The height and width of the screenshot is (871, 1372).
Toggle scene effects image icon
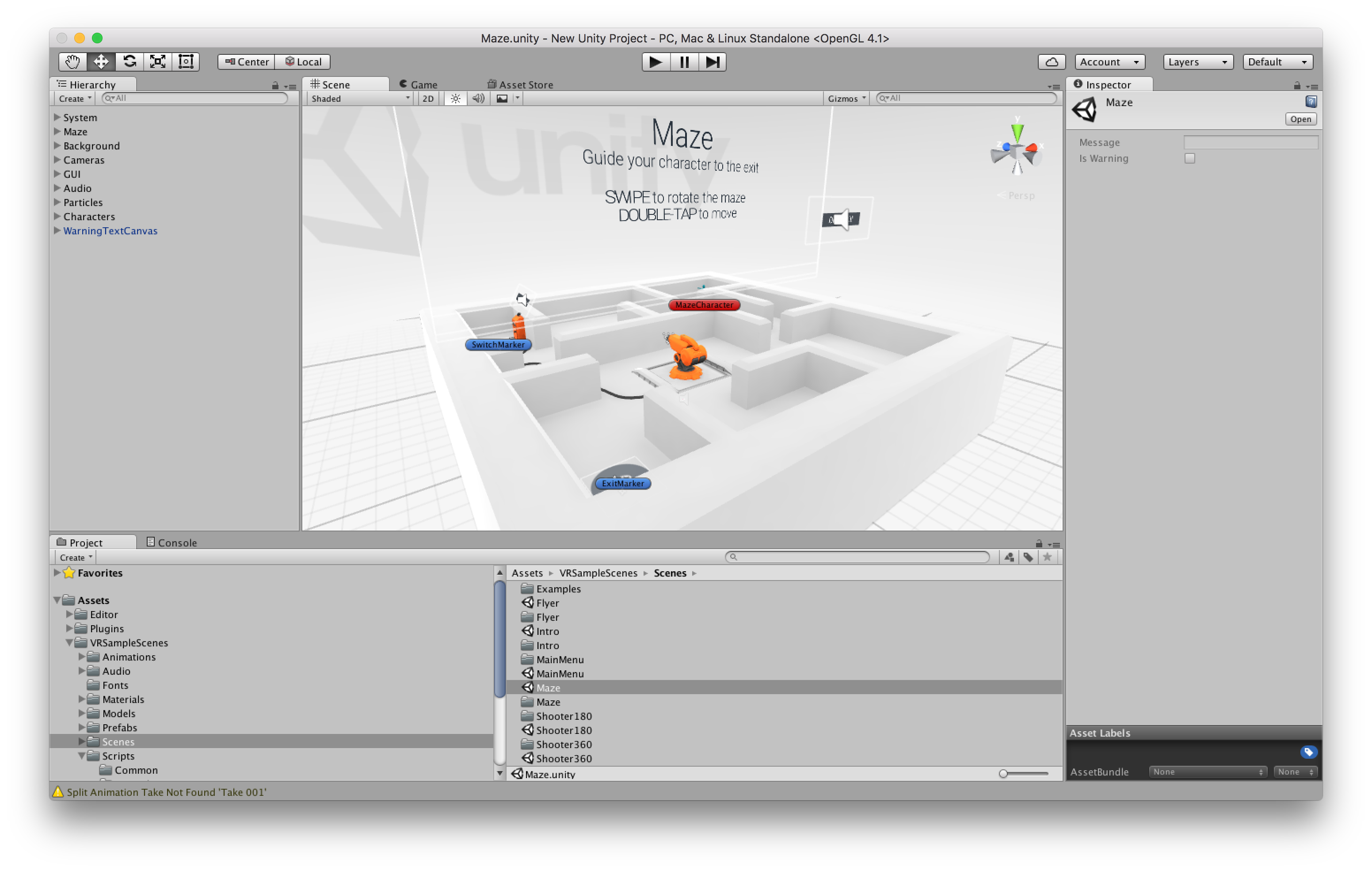coord(502,99)
